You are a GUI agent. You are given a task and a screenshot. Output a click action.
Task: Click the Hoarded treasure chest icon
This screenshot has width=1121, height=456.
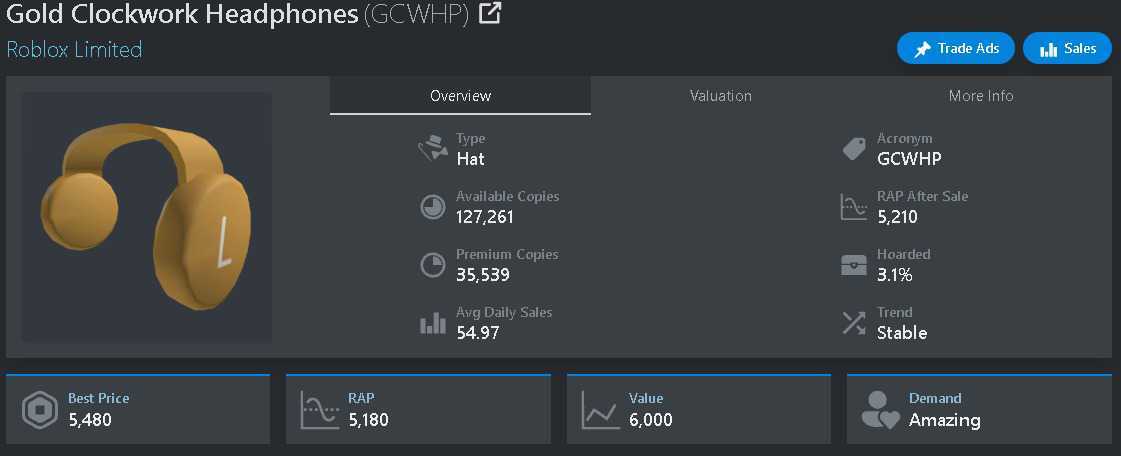853,265
